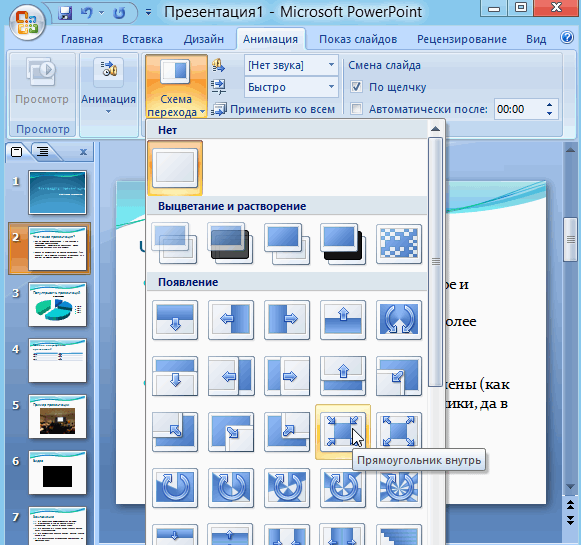Open the Вид ribbon tab

tap(536, 39)
